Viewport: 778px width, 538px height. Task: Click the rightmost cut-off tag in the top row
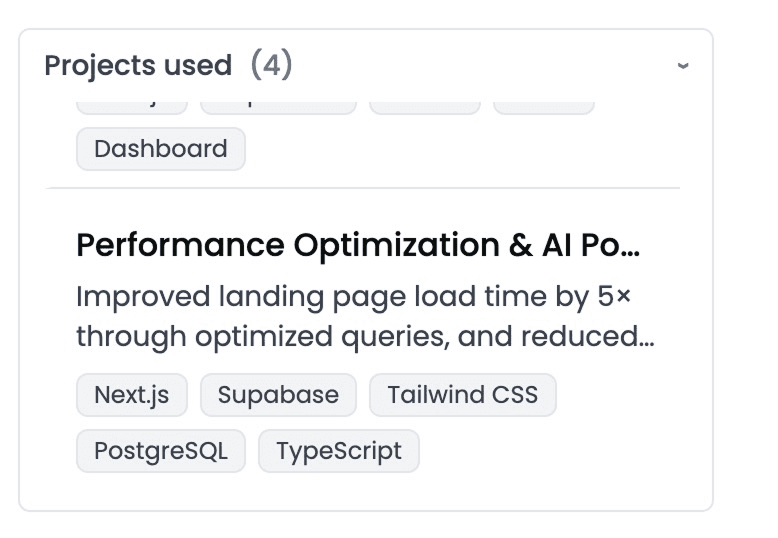(544, 106)
